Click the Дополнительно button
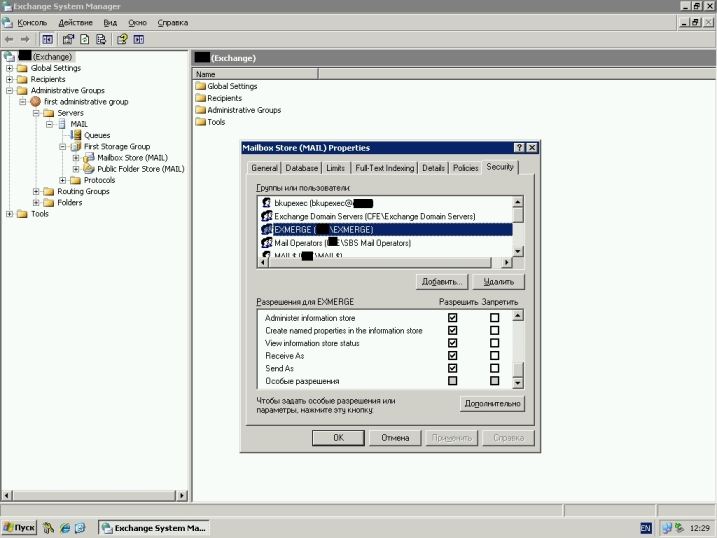The width and height of the screenshot is (717, 538). (x=492, y=404)
